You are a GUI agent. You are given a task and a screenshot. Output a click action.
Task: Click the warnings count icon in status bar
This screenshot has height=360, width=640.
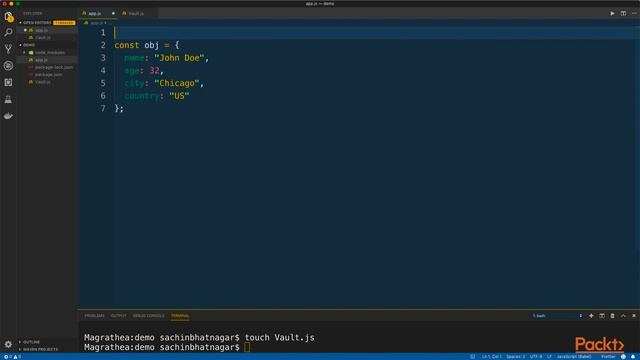click(17, 357)
